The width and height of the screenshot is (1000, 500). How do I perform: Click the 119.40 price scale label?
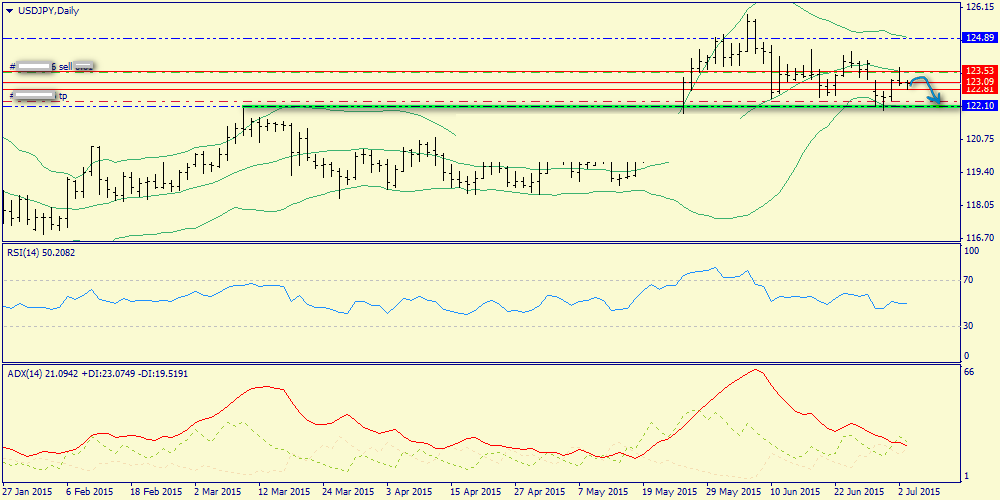(977, 172)
